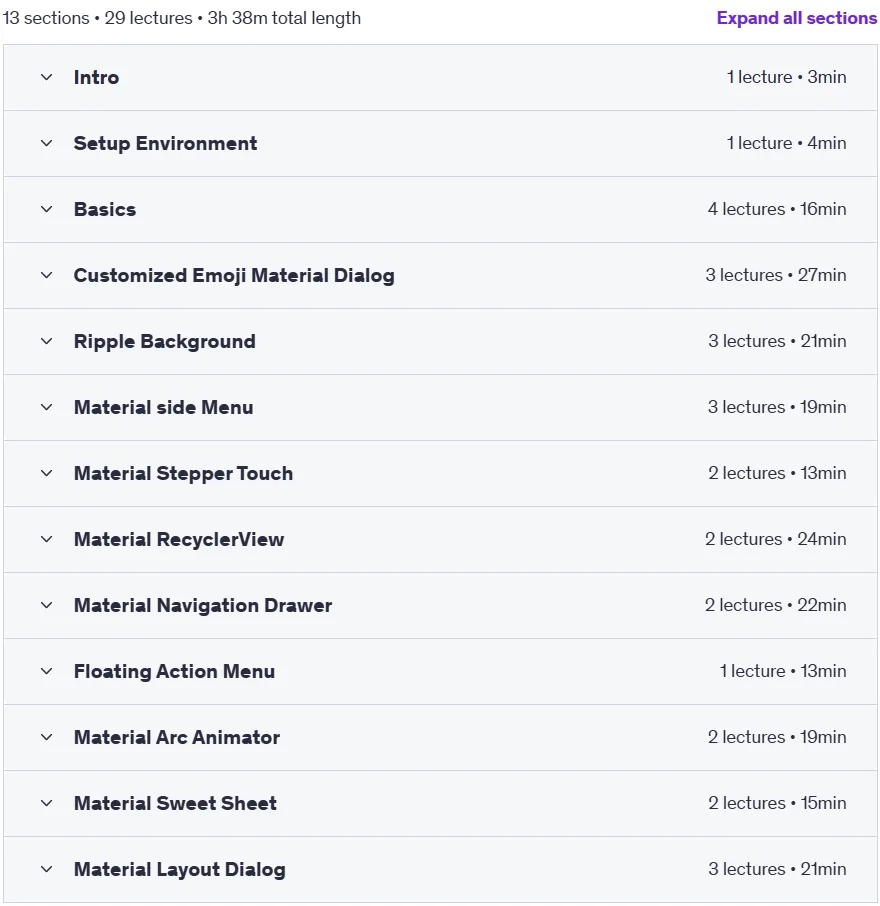This screenshot has height=906, width=880.
Task: Click chevron beside Material Stepper Touch
Action: [47, 473]
